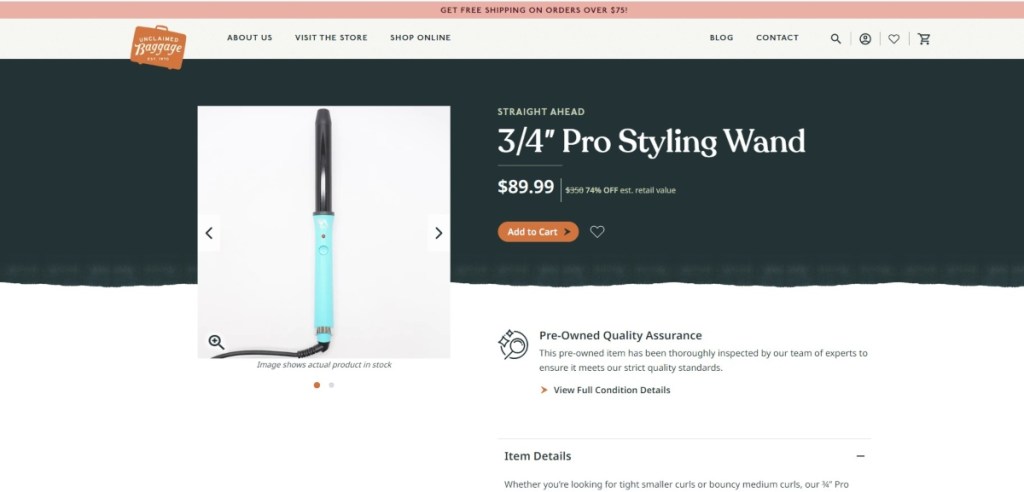Go to About Us page
Image resolution: width=1024 pixels, height=492 pixels.
coord(249,38)
